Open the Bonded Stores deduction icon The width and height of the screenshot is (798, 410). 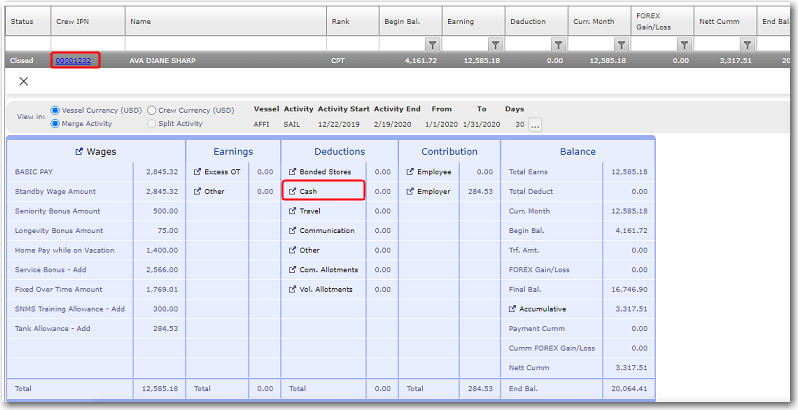(x=293, y=172)
